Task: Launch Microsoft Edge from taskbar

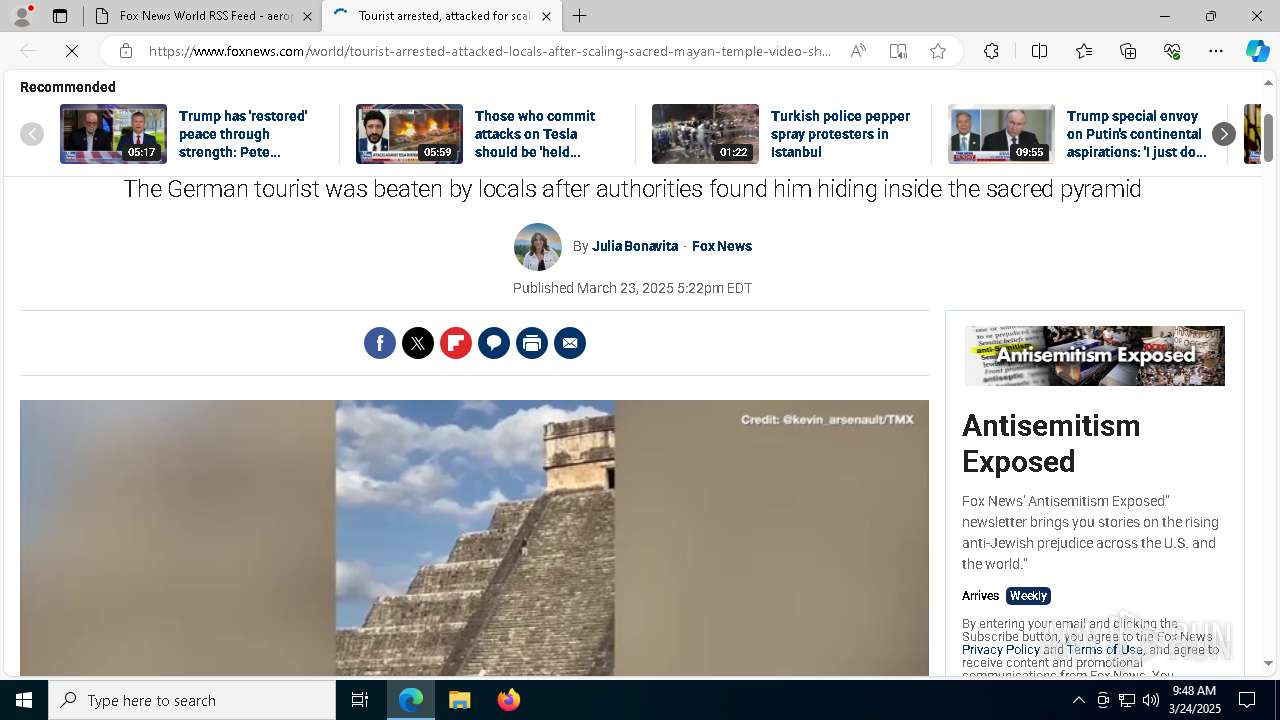Action: click(x=411, y=700)
